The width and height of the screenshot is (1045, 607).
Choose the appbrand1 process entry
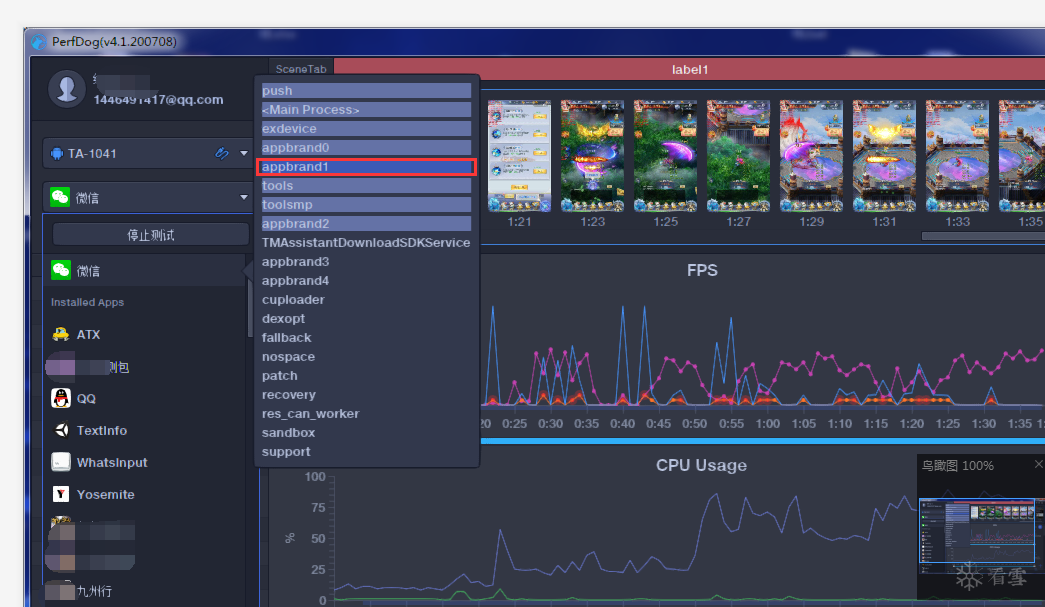tap(367, 167)
